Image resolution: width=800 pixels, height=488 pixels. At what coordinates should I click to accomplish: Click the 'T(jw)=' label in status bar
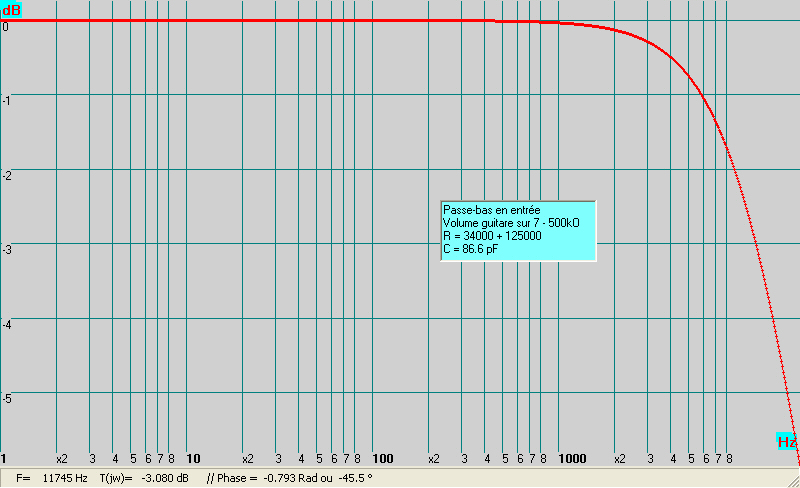(115, 478)
